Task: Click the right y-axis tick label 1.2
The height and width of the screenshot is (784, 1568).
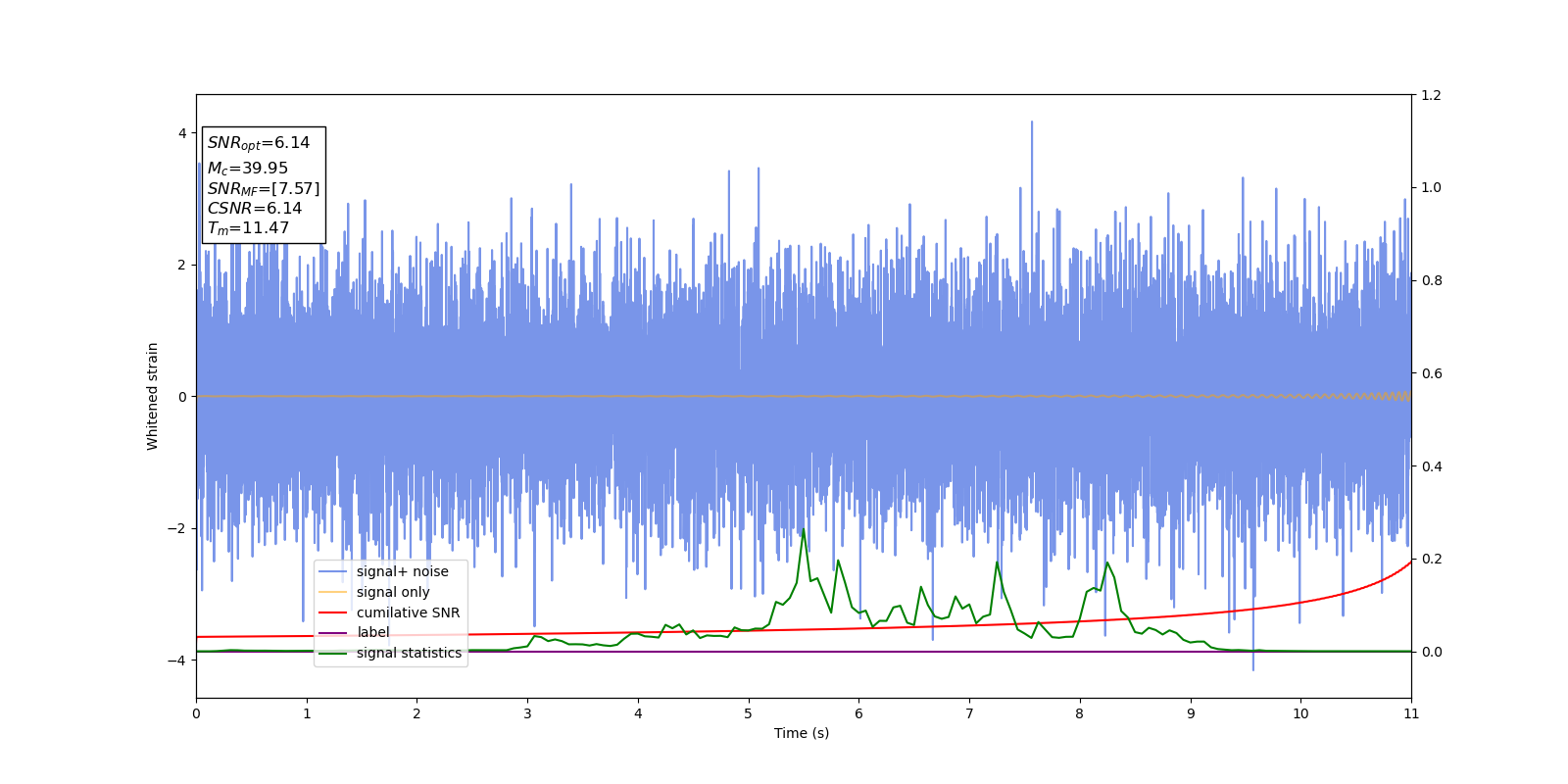Action: 1432,95
